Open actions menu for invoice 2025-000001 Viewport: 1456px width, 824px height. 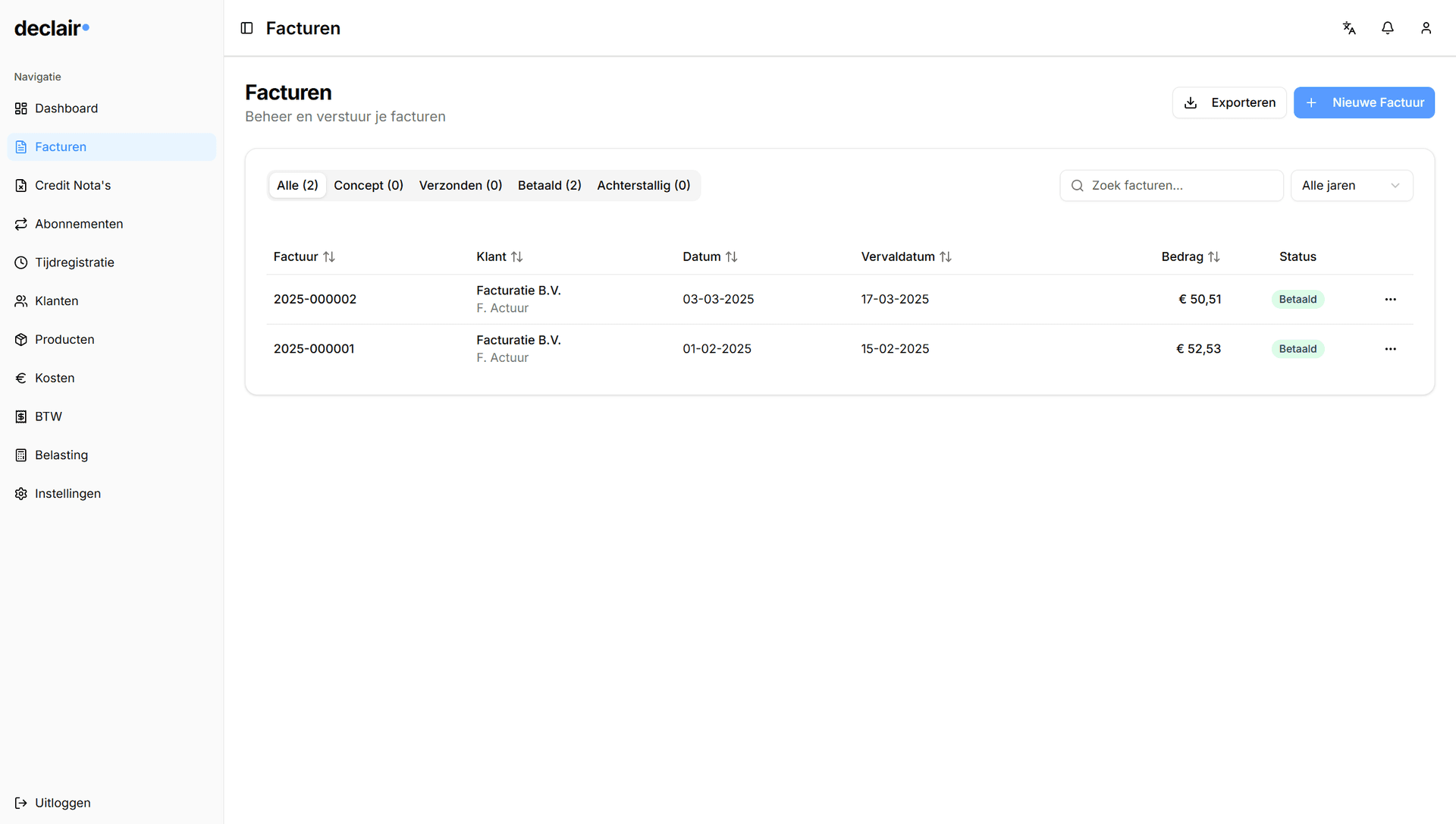point(1390,349)
